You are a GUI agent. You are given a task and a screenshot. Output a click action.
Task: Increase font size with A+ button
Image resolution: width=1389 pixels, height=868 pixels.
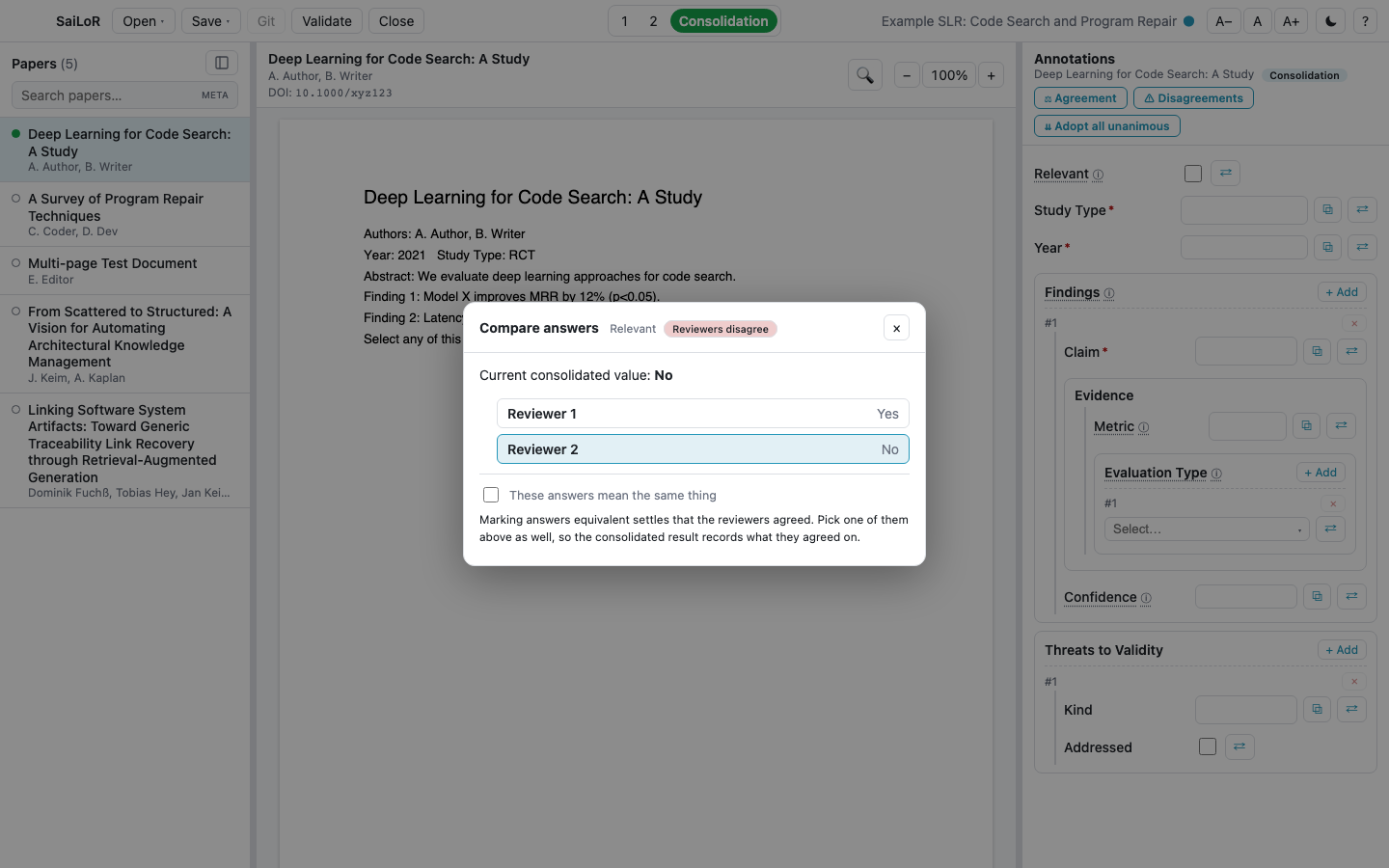point(1291,21)
